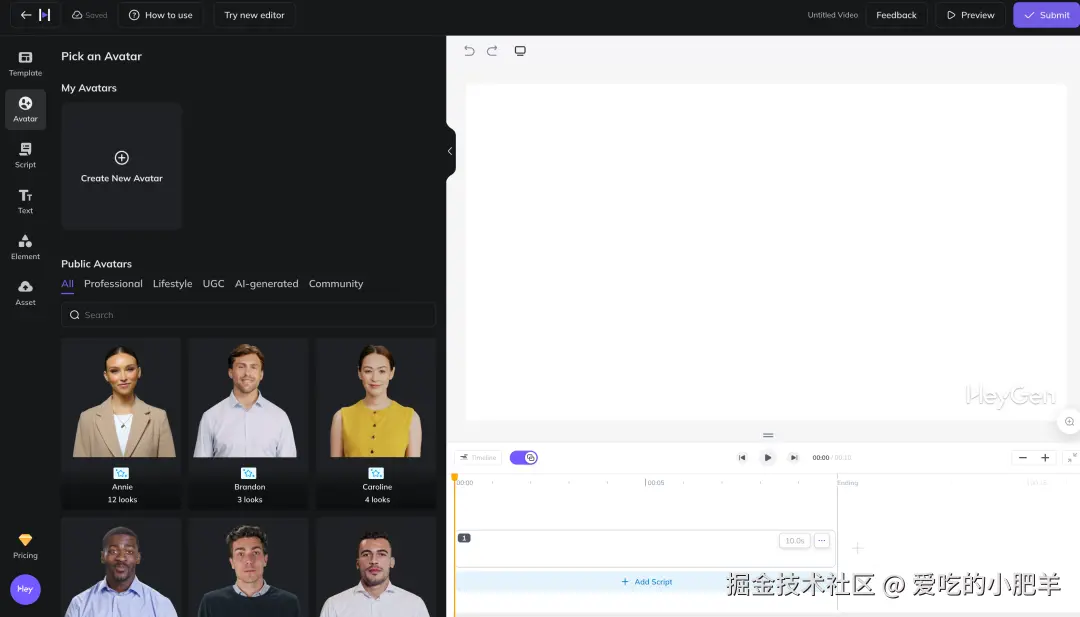Viewport: 1080px width, 617px height.
Task: Click the Submit button
Action: point(1044,15)
